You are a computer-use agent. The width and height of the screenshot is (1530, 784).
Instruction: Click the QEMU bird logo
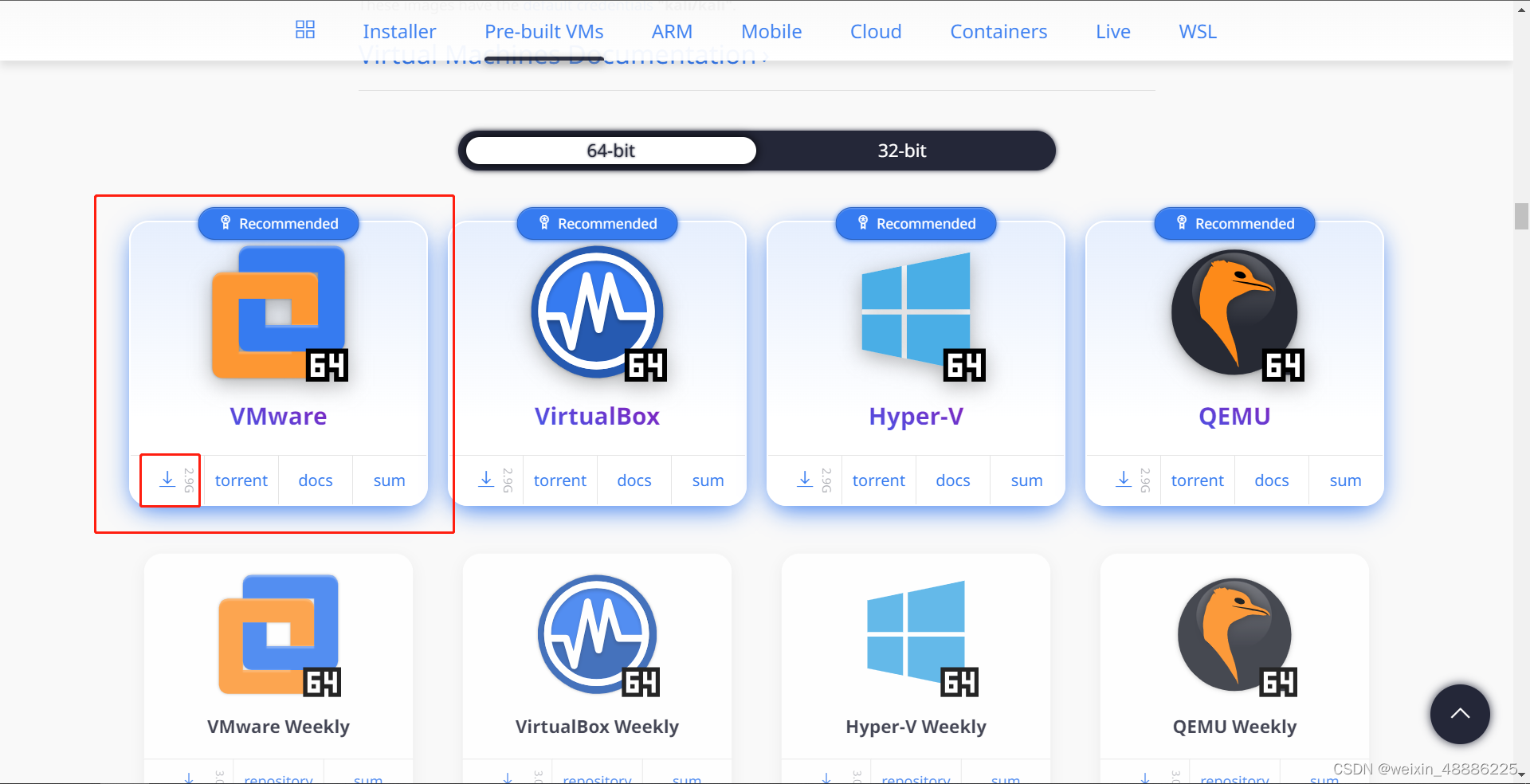pyautogui.click(x=1237, y=314)
